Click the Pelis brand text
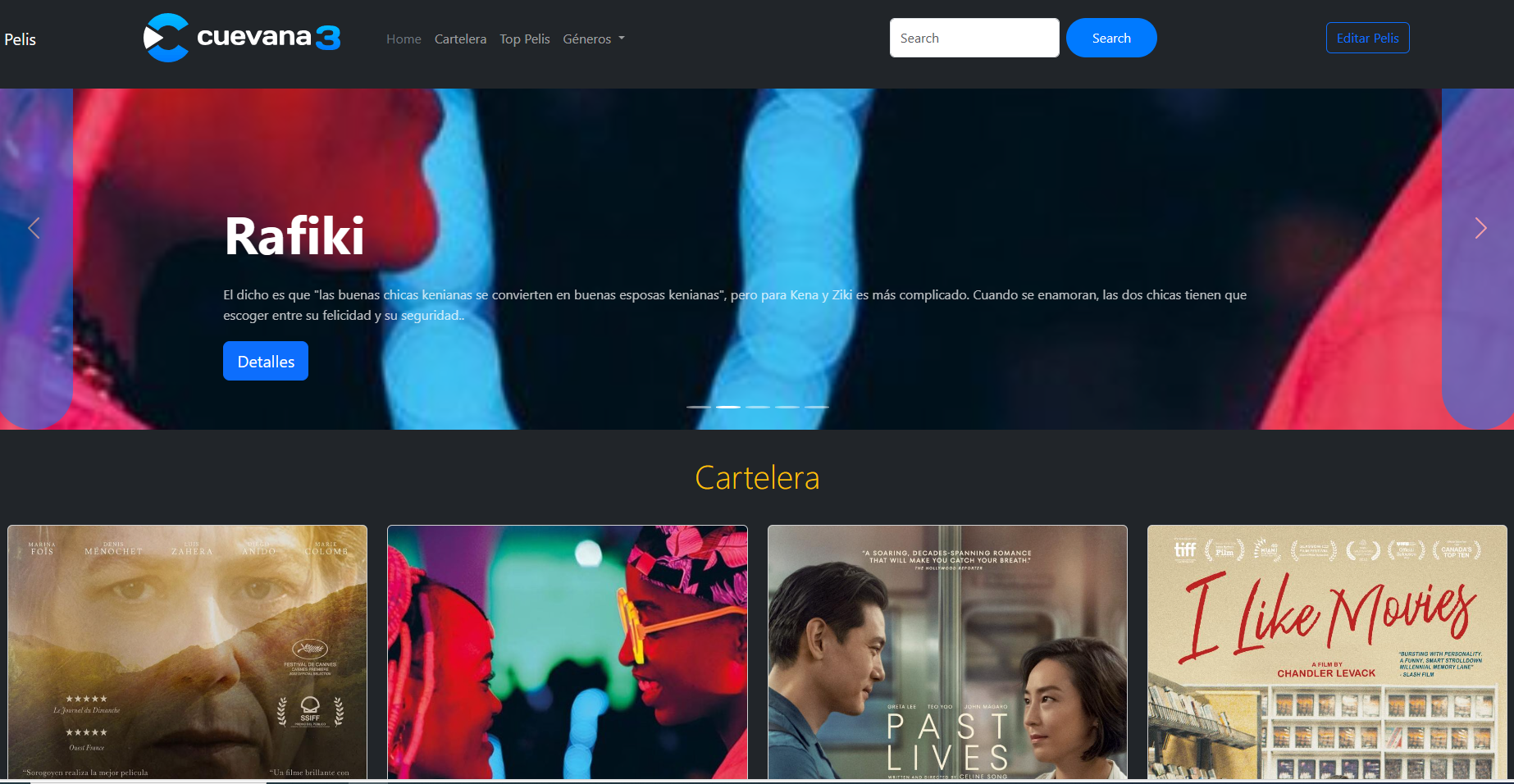This screenshot has width=1514, height=784. coord(21,39)
